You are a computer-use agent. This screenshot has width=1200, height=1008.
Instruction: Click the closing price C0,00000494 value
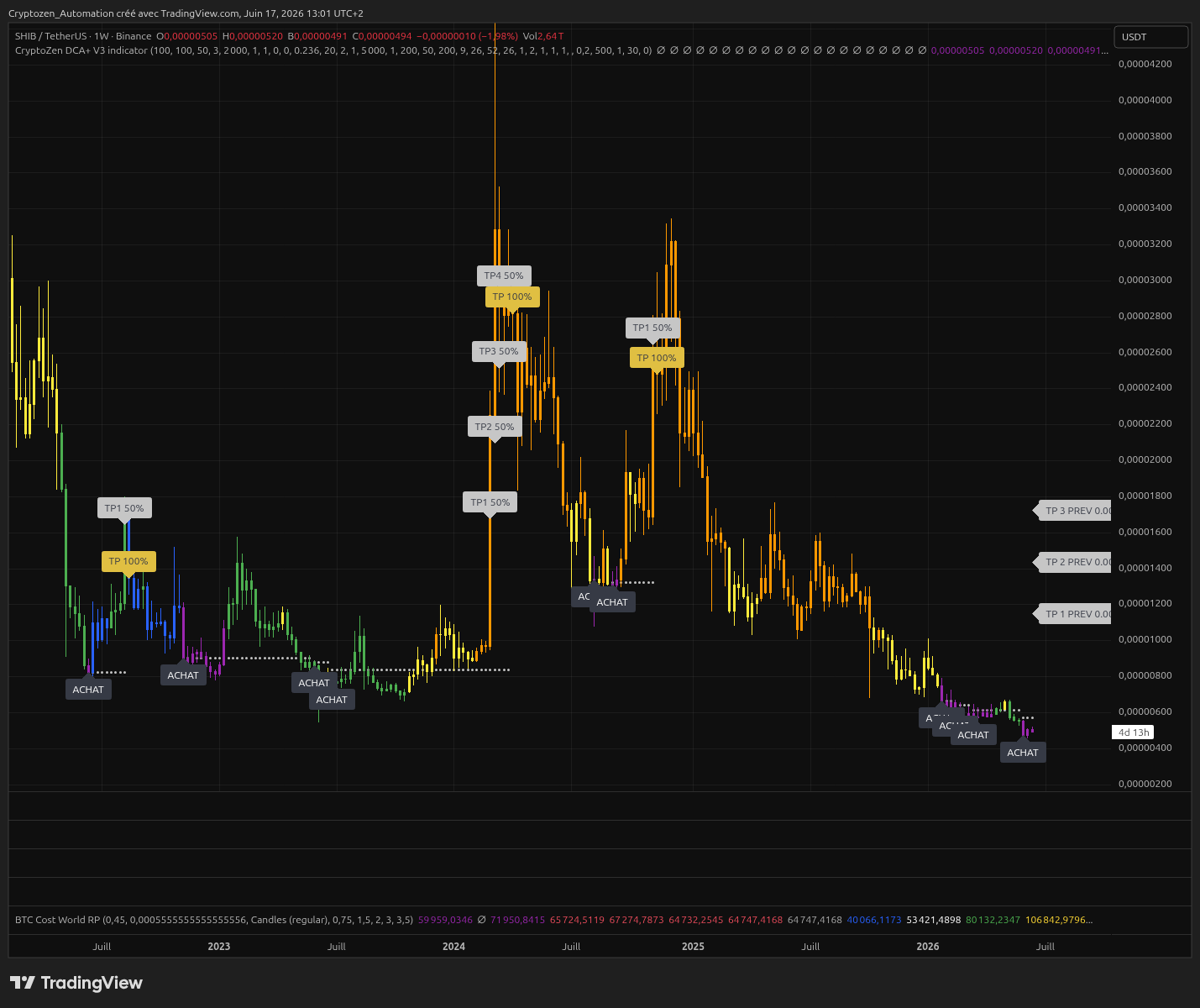click(382, 36)
